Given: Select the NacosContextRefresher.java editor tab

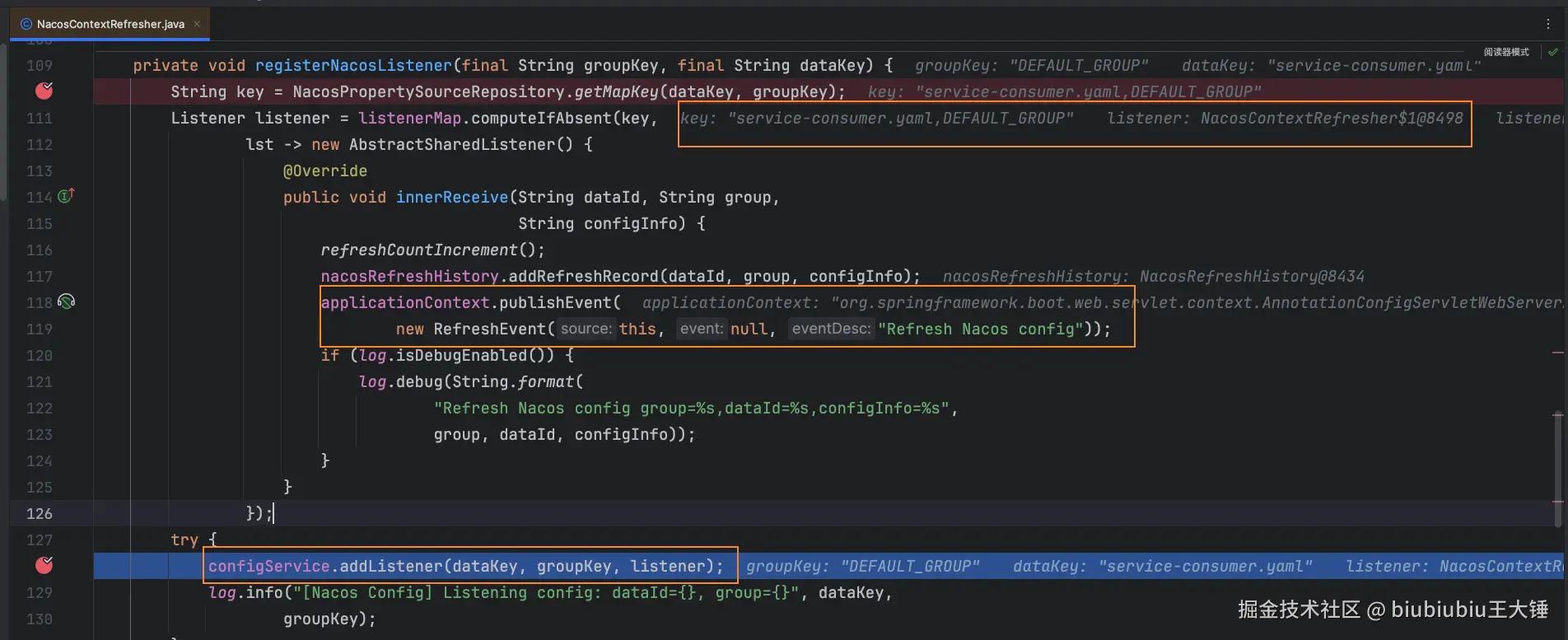Looking at the screenshot, I should coord(110,24).
